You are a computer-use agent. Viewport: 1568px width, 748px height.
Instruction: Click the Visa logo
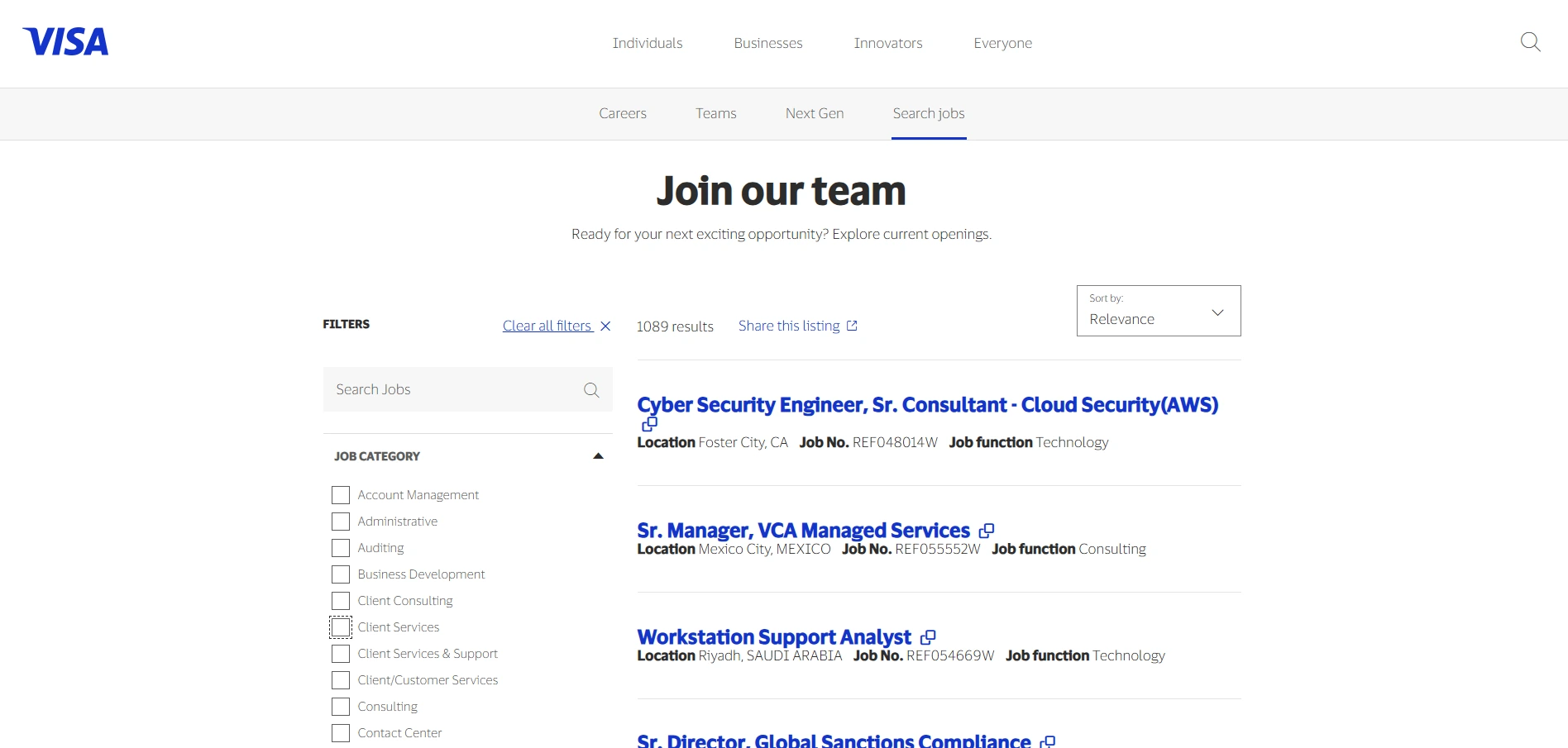point(65,41)
